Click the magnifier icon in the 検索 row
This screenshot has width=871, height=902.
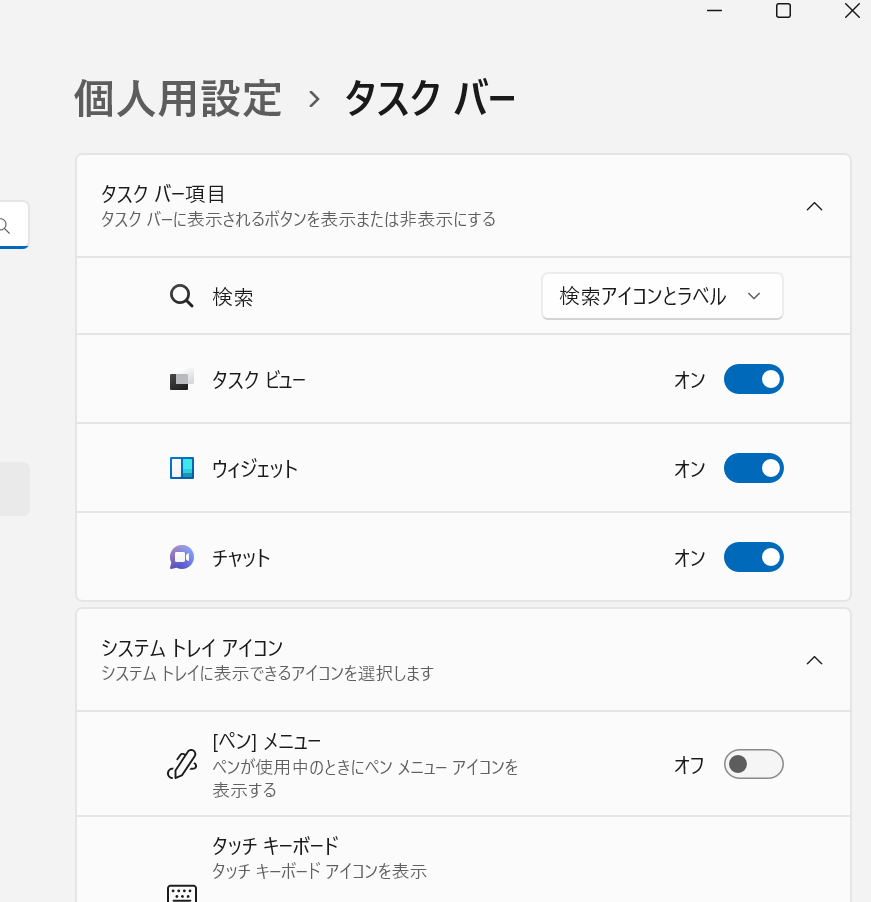(181, 297)
